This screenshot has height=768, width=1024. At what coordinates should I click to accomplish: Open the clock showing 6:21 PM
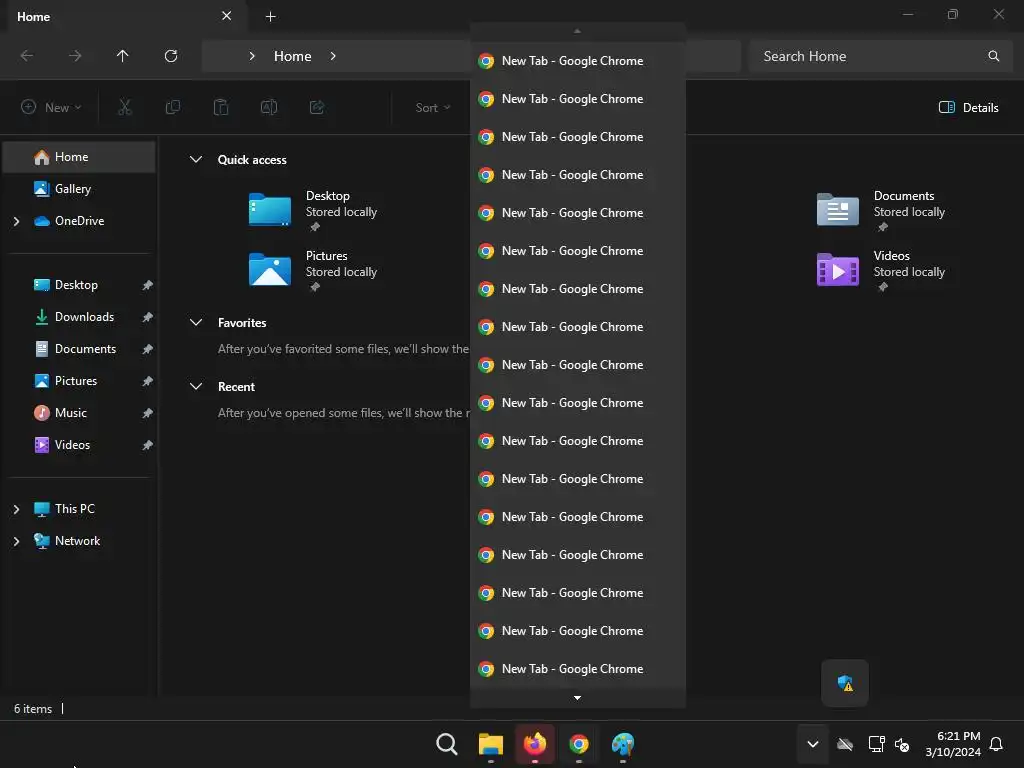[953, 744]
